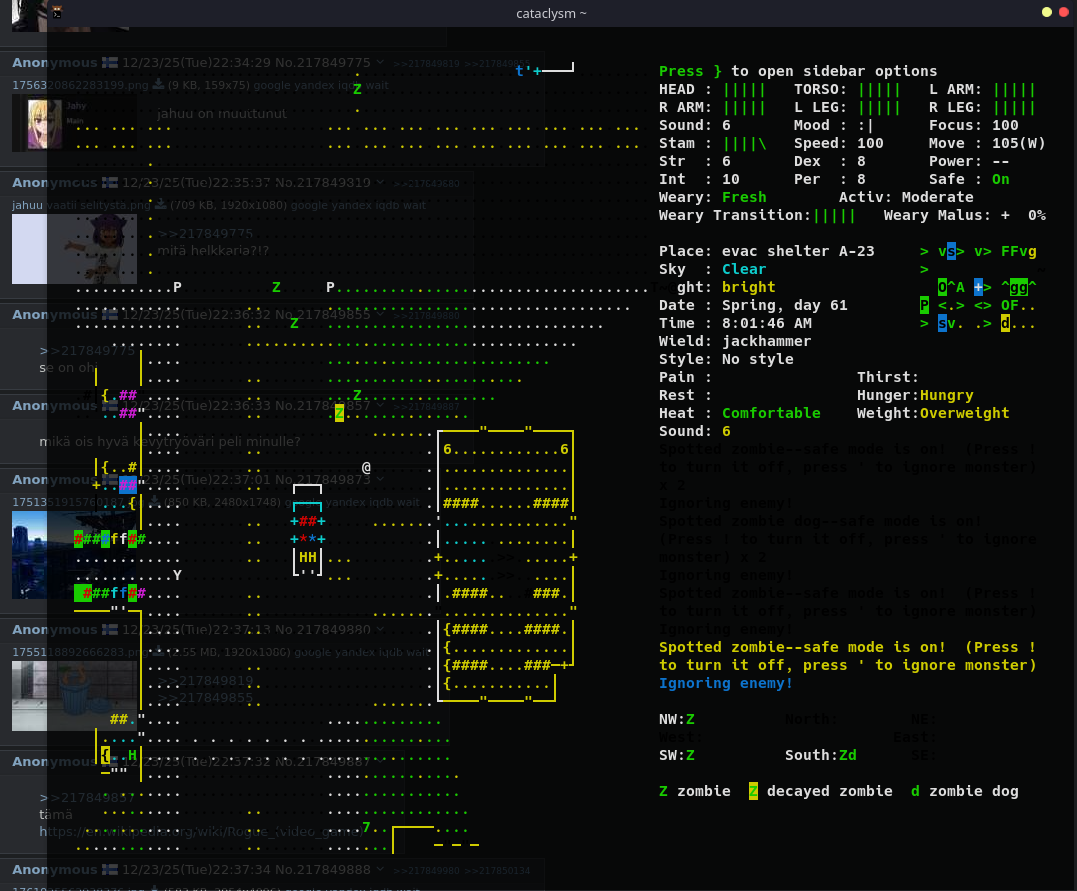
Task: Click the highlighted P marker on the minimap
Action: (x=925, y=305)
